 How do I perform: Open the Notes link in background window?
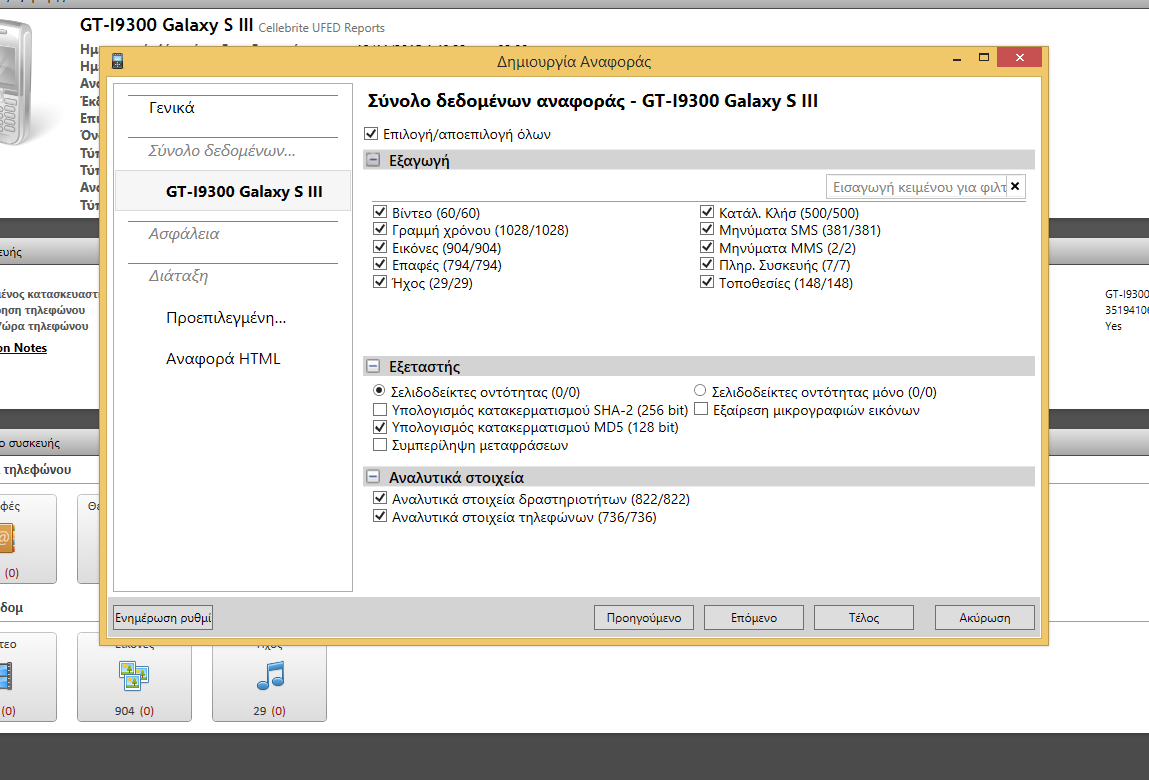point(22,347)
